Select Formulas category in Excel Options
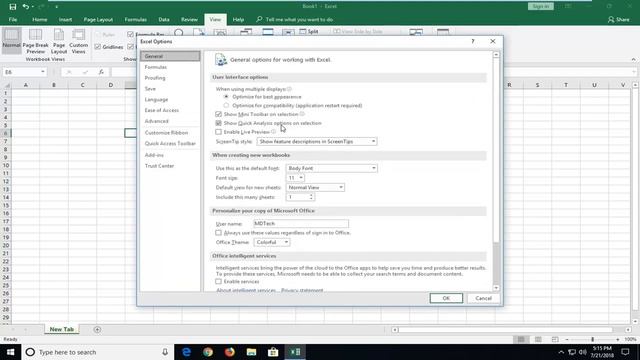640x360 pixels. click(156, 67)
